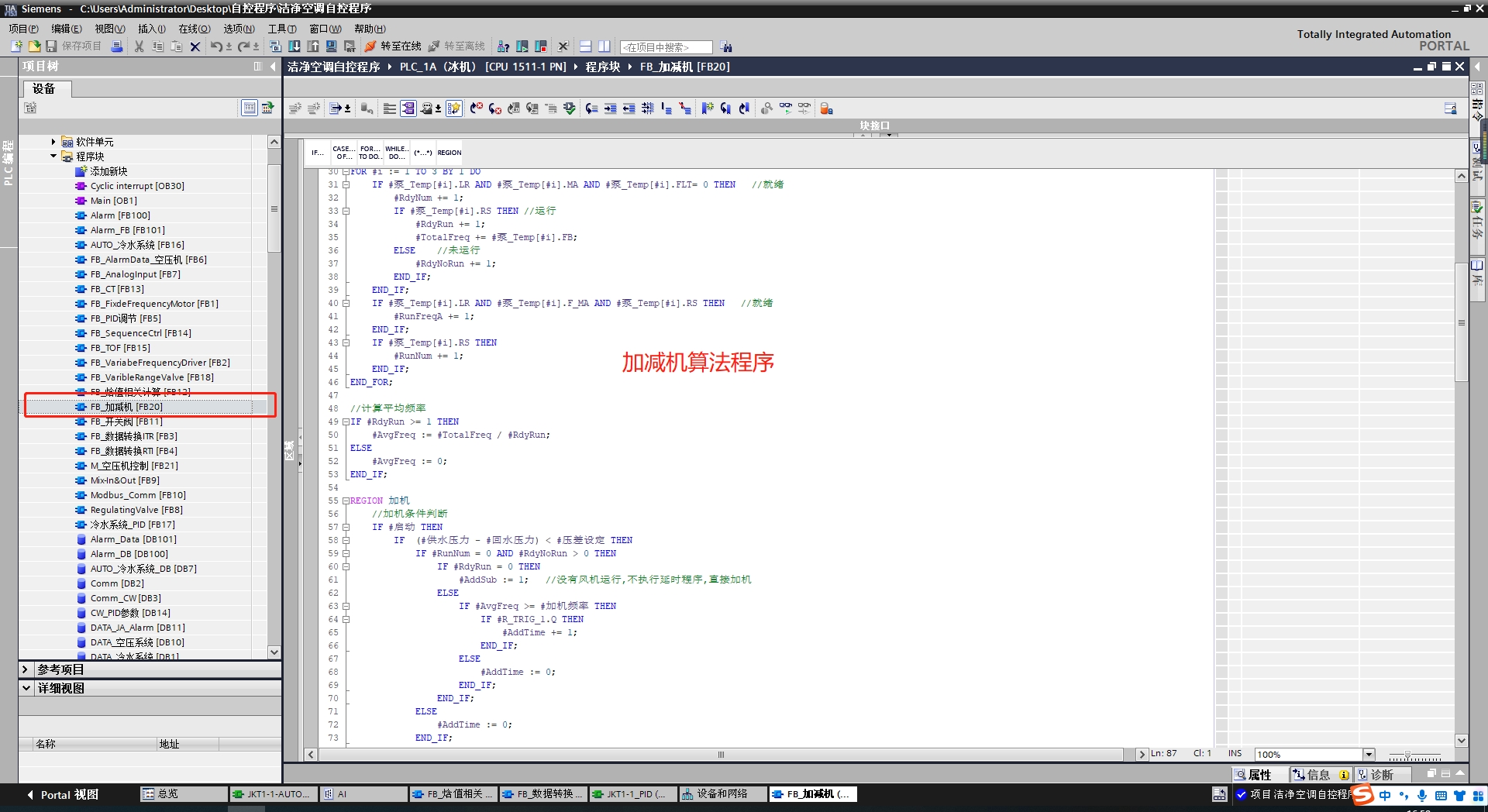
Task: Expand the 软件单元 tree node
Action: [53, 142]
